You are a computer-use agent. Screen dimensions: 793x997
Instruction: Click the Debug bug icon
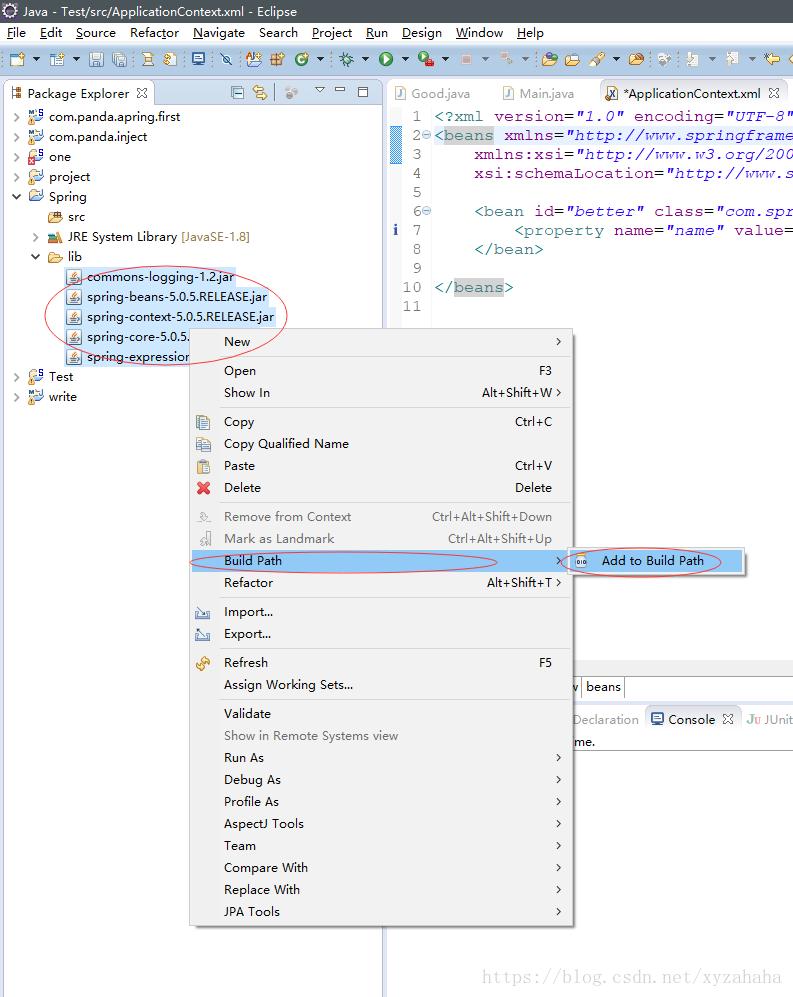point(347,59)
